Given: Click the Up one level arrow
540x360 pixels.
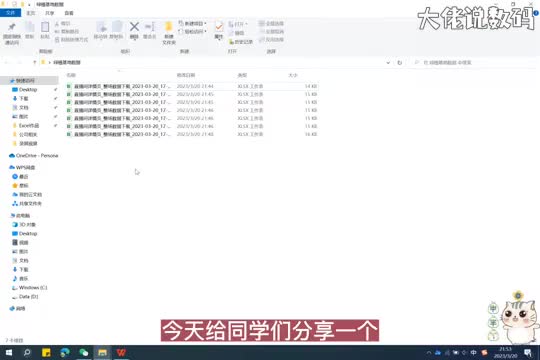Looking at the screenshot, I should point(34,62).
